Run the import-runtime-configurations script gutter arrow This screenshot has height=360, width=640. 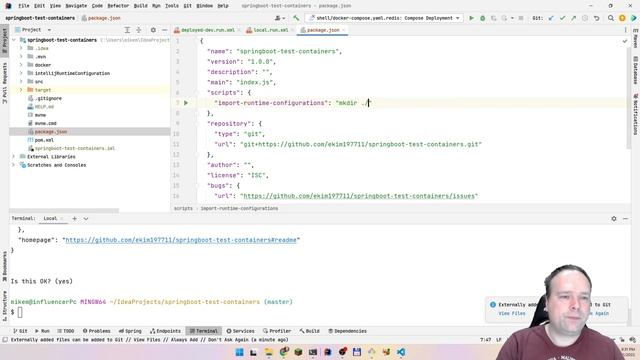186,103
